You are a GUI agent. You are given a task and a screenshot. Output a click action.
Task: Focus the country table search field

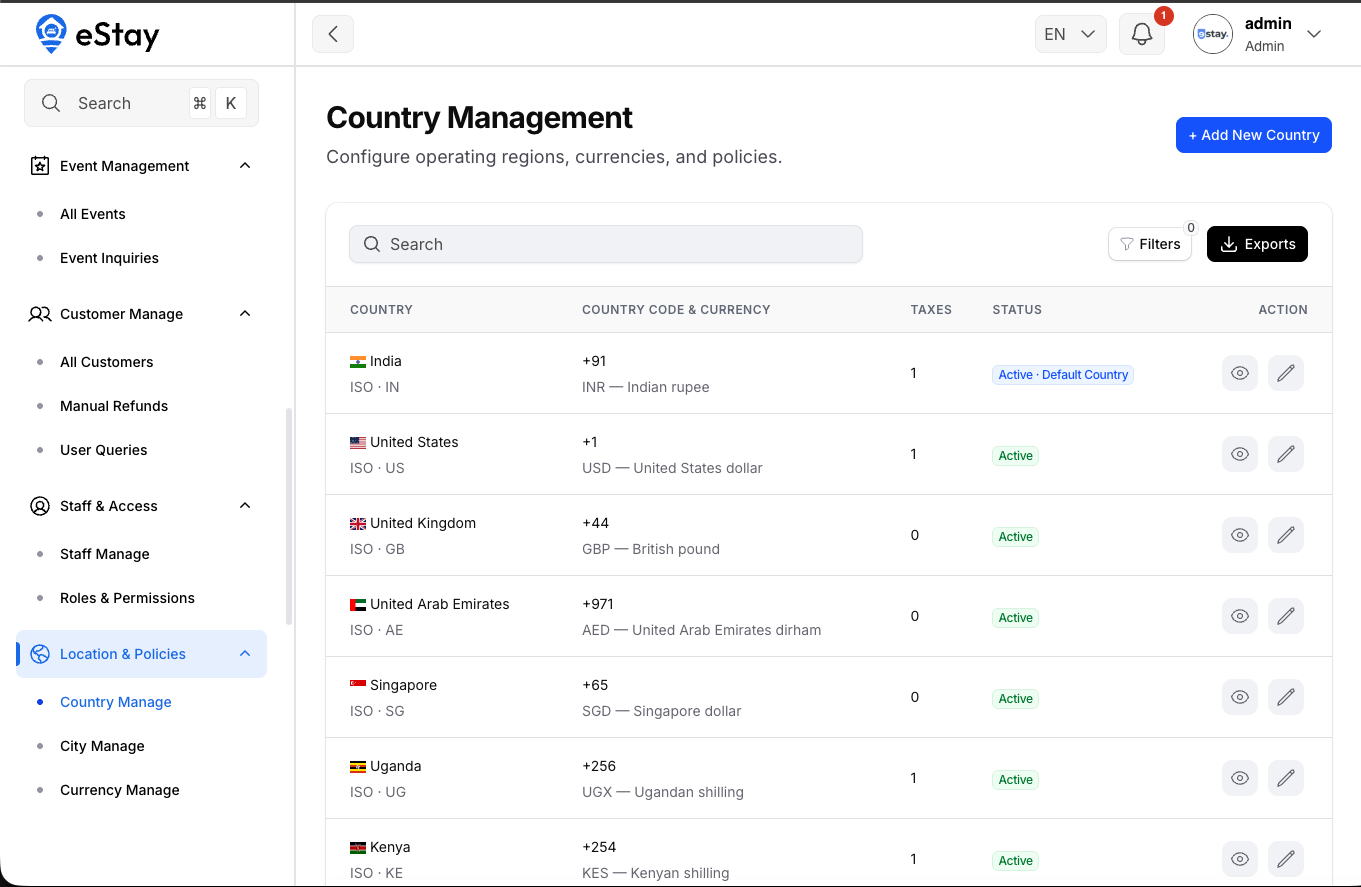[x=606, y=244]
